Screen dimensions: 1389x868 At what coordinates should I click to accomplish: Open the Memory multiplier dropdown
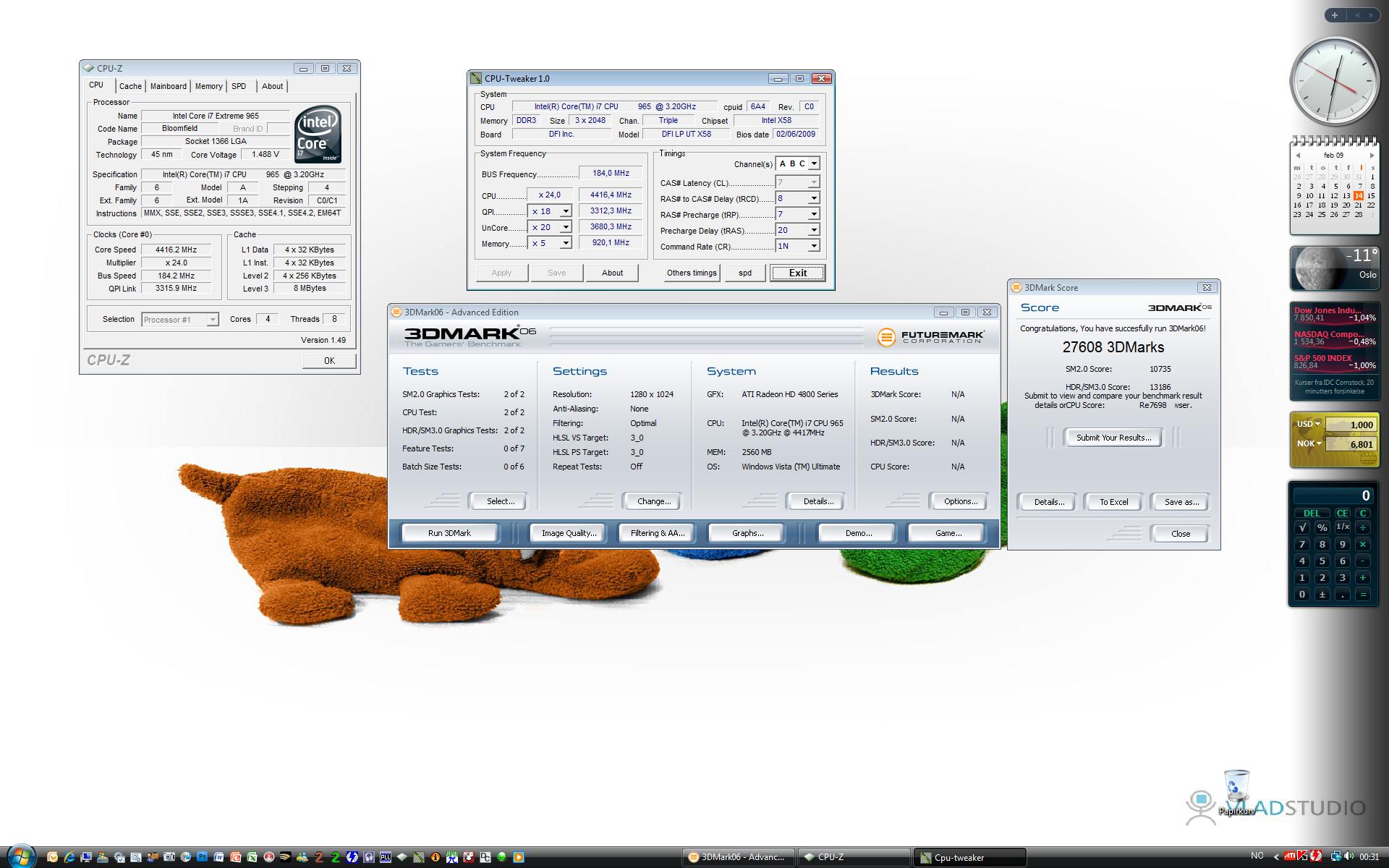566,243
